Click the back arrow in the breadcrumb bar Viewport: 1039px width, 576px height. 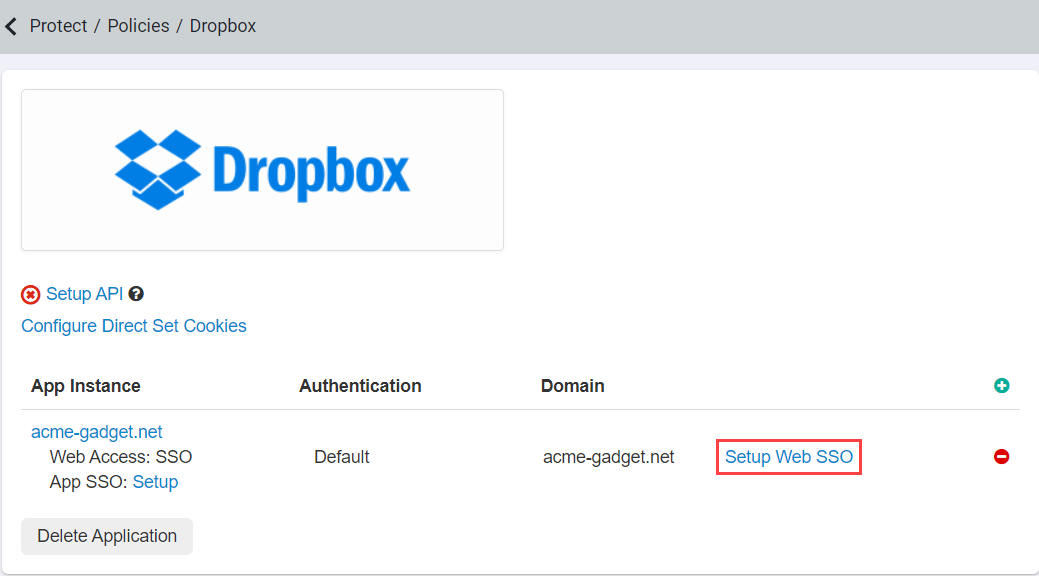tap(11, 26)
